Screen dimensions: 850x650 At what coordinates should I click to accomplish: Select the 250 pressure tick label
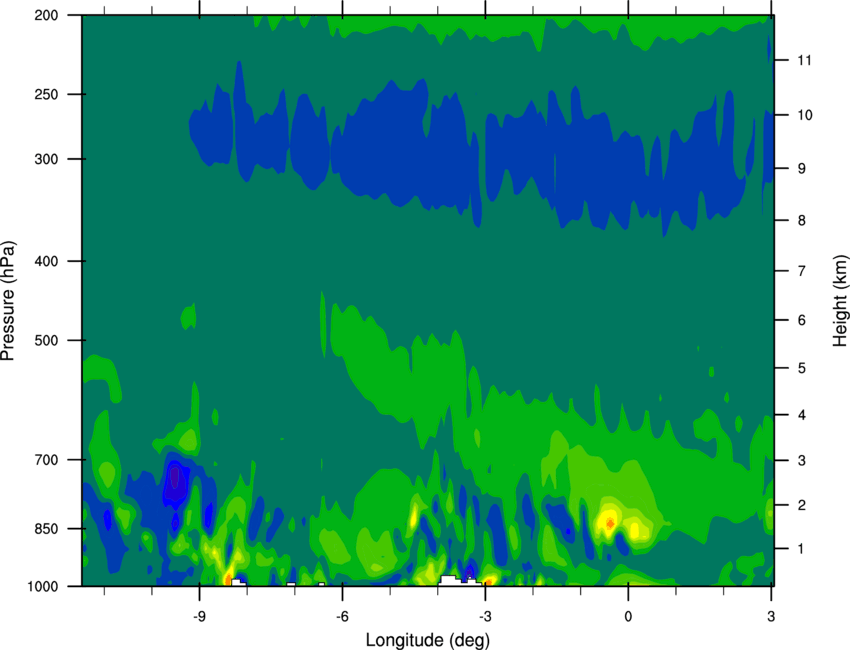[x=46, y=94]
